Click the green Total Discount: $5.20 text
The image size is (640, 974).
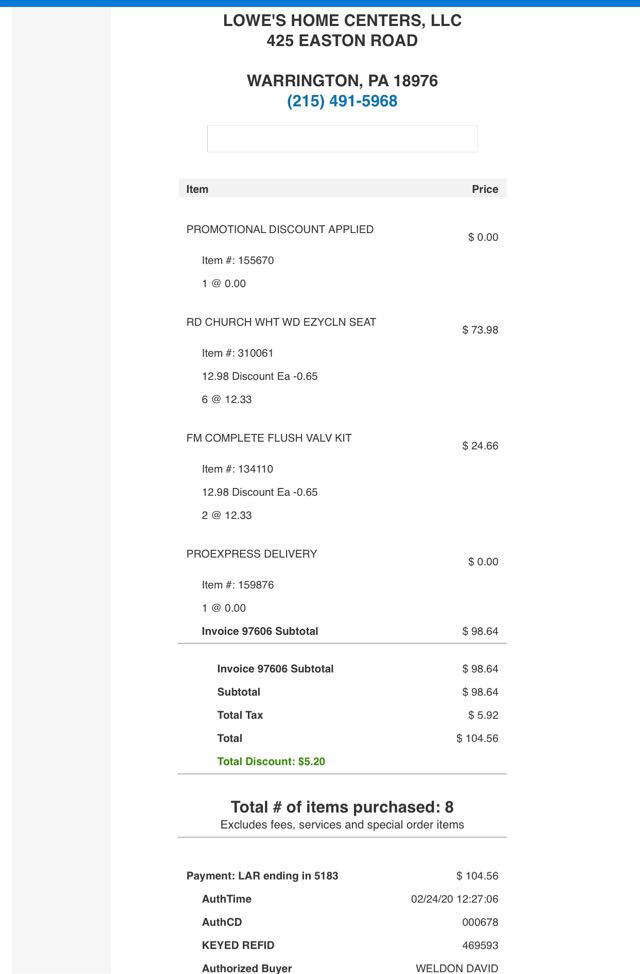271,761
